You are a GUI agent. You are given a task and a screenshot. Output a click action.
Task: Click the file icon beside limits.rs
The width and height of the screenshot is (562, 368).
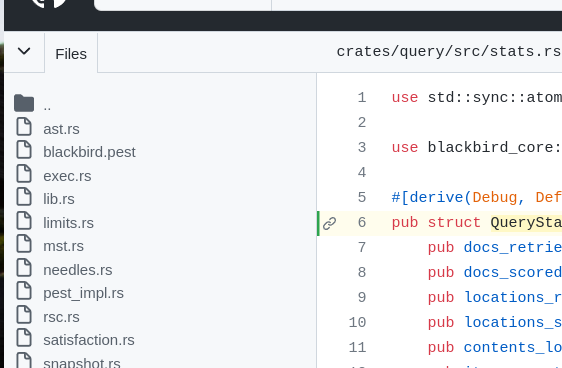tap(24, 220)
